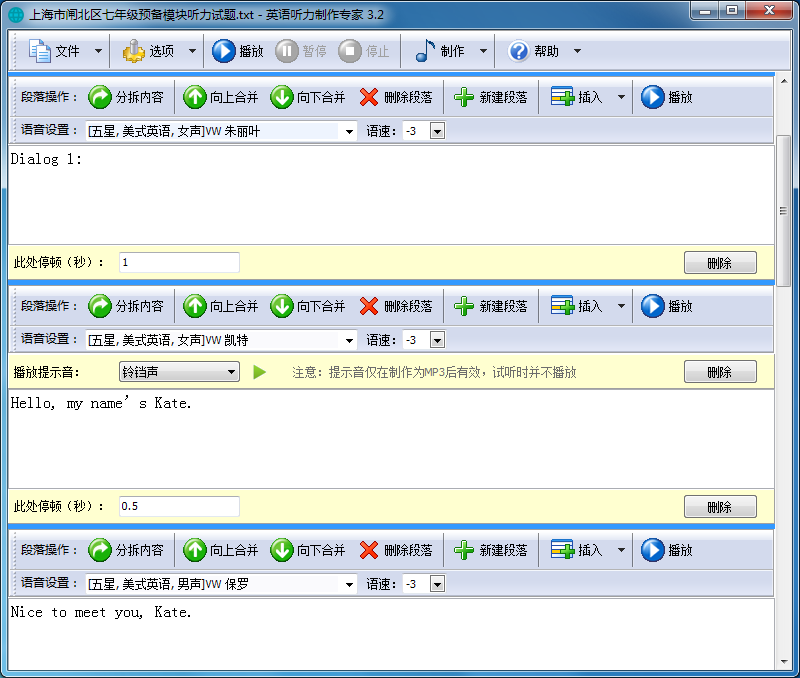
Task: Open the 语速 speed dropdown for 凯特 voice
Action: [x=437, y=340]
